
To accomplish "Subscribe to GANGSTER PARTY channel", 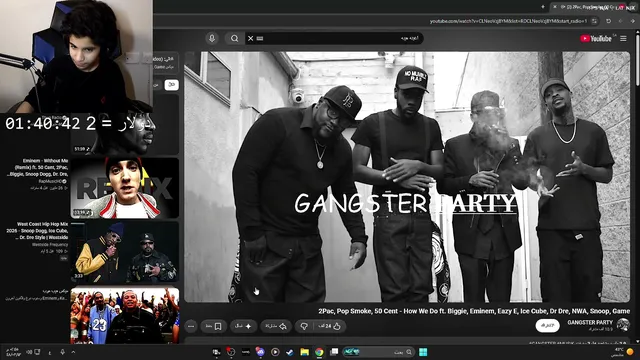I will point(547,325).
